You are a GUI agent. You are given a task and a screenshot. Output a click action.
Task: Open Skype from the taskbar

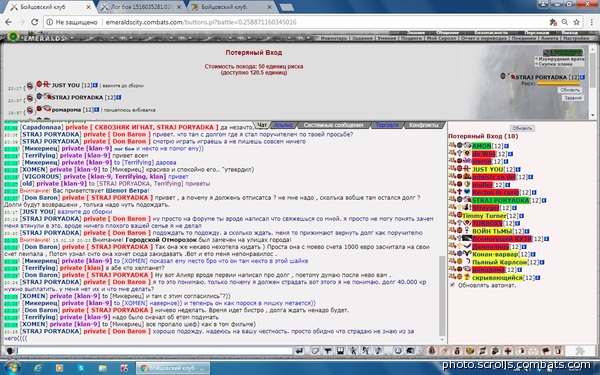[81, 368]
